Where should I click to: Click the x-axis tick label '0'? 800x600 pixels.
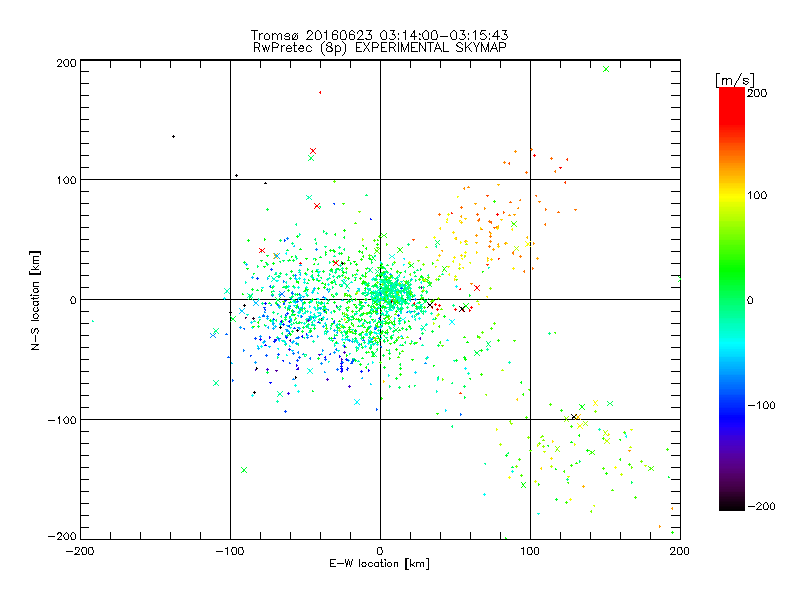pyautogui.click(x=380, y=551)
